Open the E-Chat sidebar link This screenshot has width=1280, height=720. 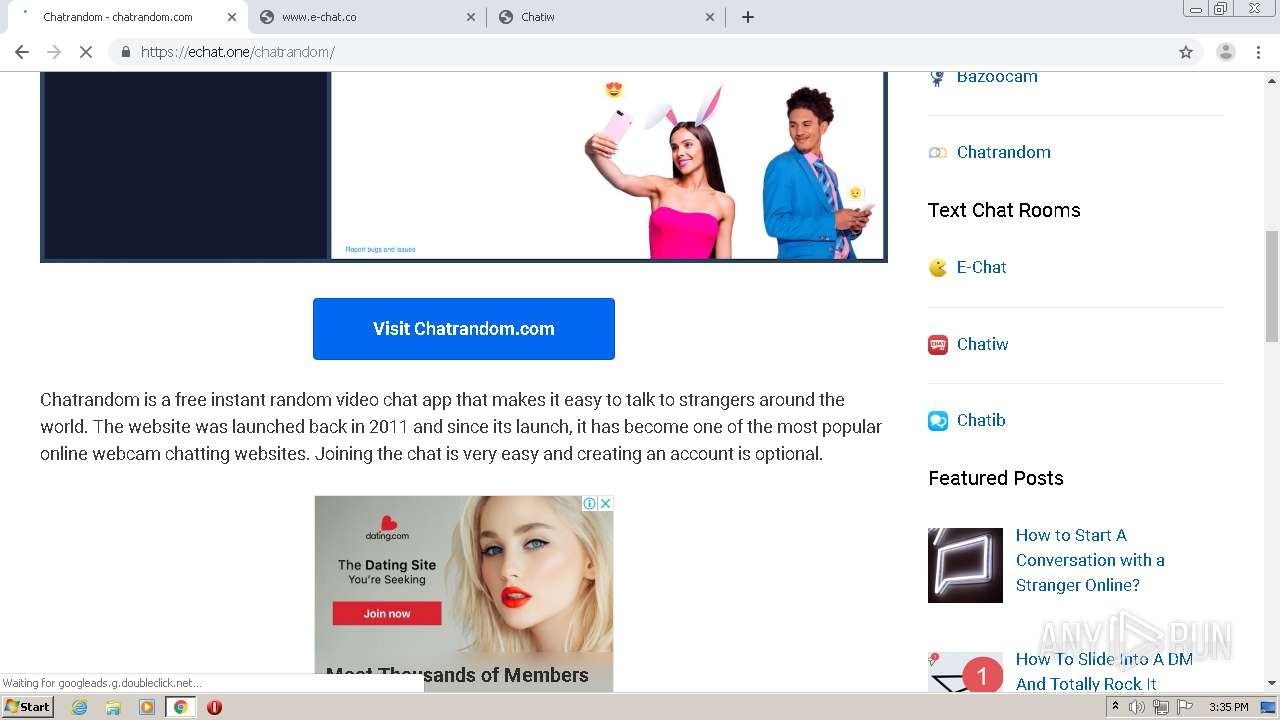click(x=981, y=267)
